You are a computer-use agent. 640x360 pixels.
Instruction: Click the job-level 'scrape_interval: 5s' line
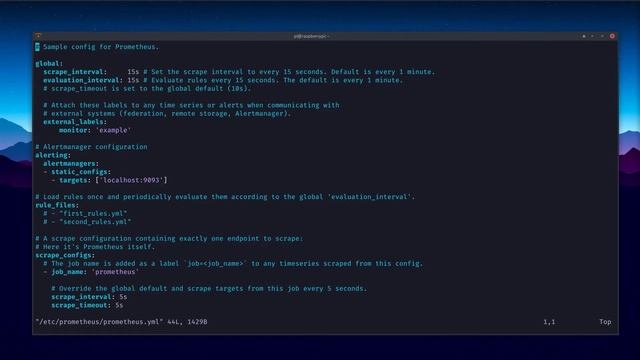pos(89,297)
